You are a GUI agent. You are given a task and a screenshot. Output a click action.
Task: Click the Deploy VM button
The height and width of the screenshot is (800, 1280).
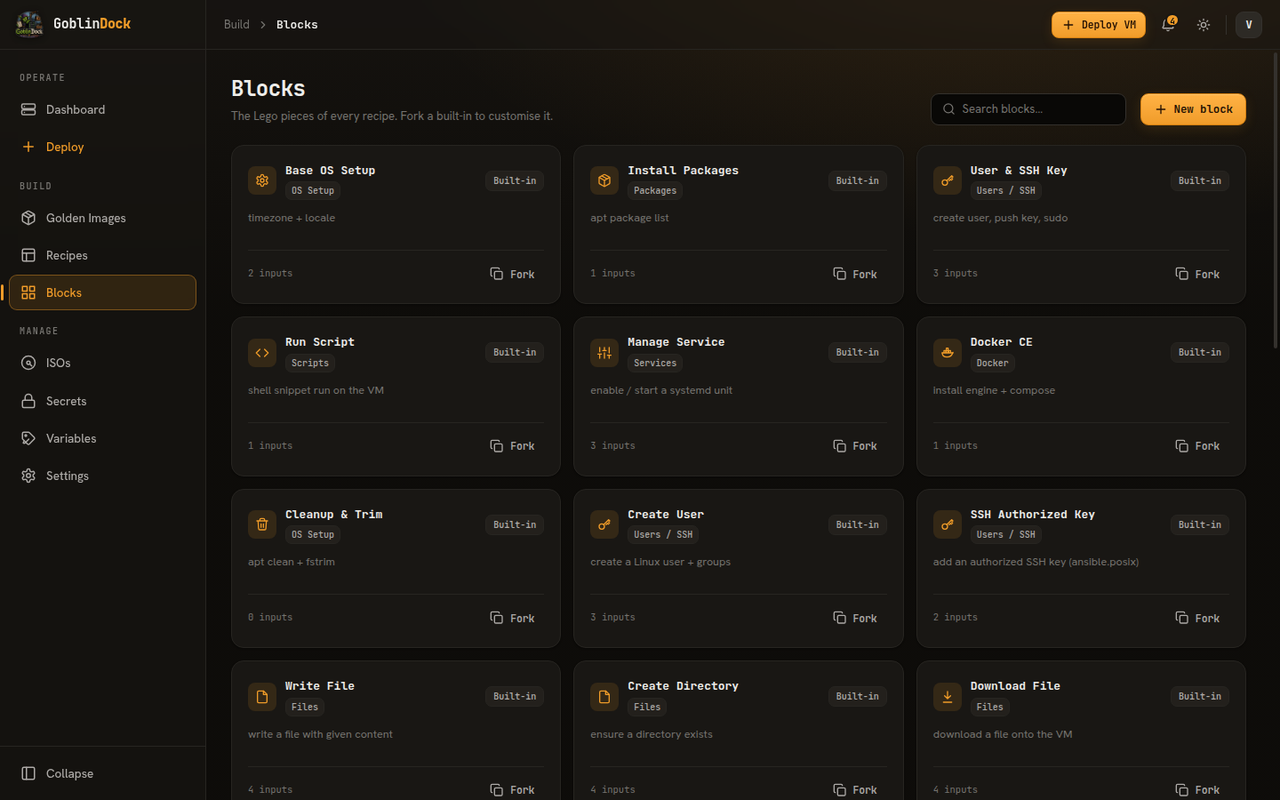tap(1098, 25)
